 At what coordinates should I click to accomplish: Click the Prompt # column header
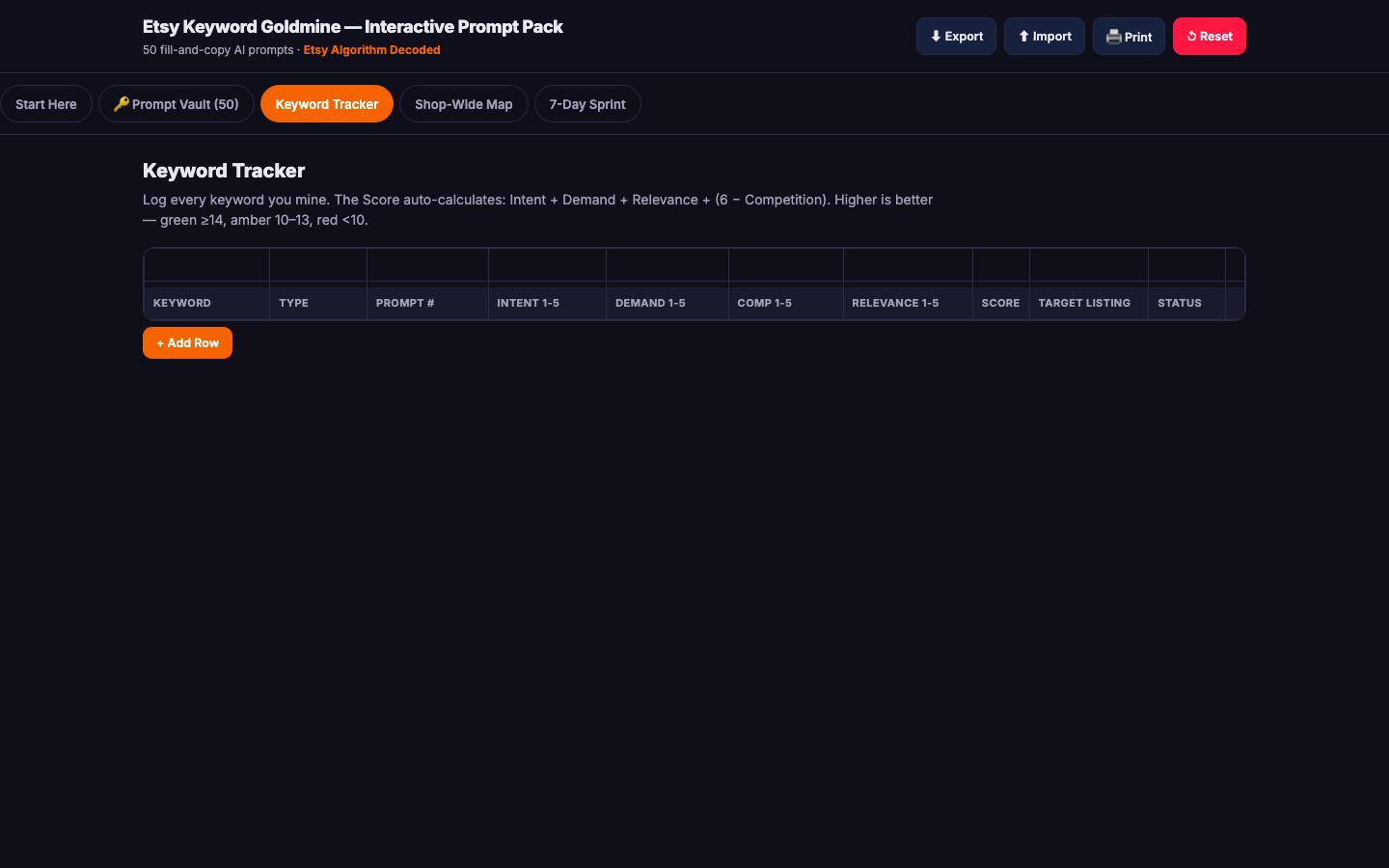[427, 303]
